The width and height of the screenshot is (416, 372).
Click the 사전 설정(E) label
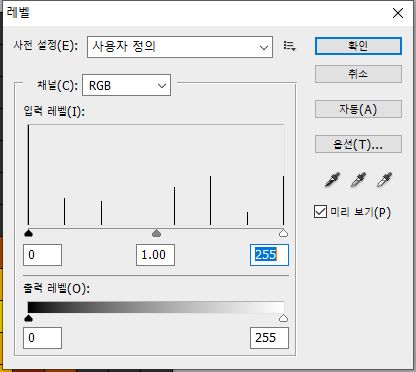pyautogui.click(x=46, y=45)
